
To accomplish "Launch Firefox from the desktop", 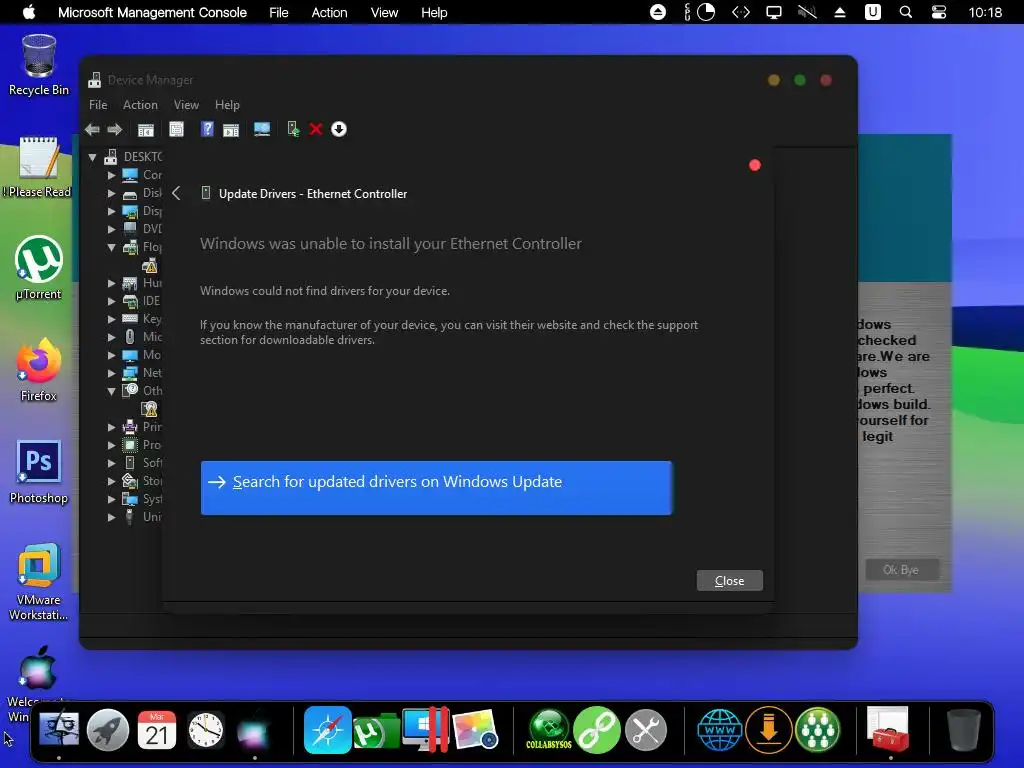I will coord(39,369).
